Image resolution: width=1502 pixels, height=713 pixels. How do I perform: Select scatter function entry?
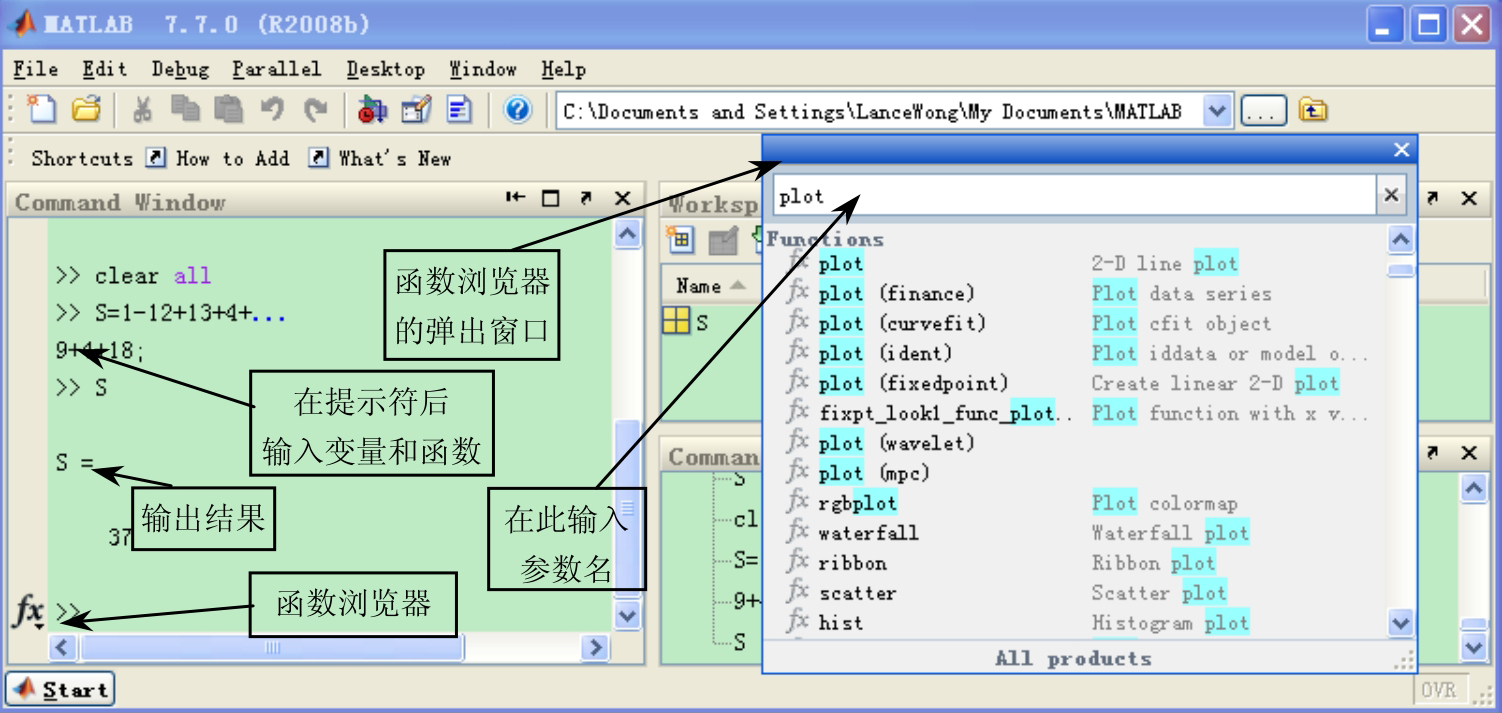coord(1077,593)
